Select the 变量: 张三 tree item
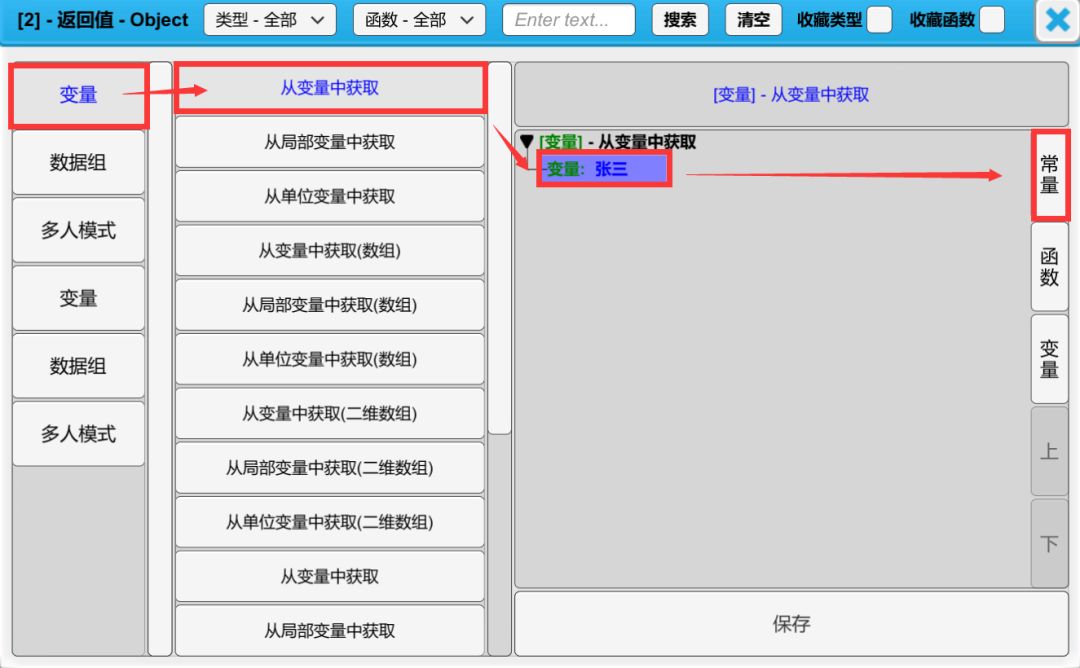The image size is (1080, 668). click(x=603, y=169)
